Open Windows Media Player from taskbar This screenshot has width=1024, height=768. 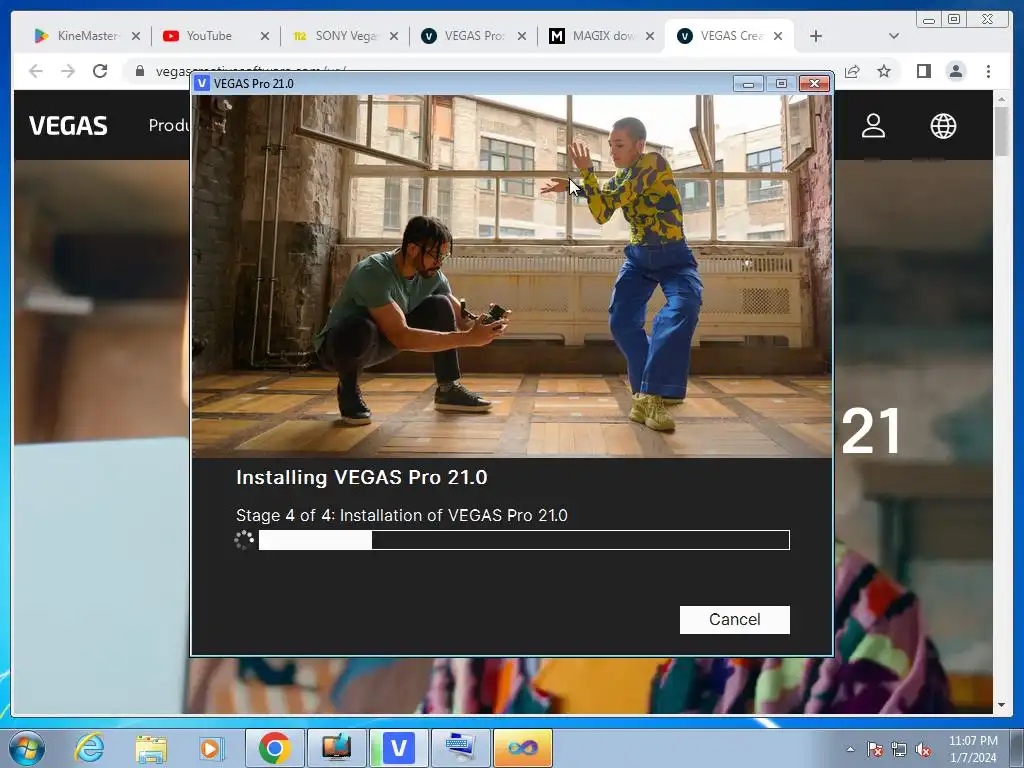coord(211,748)
